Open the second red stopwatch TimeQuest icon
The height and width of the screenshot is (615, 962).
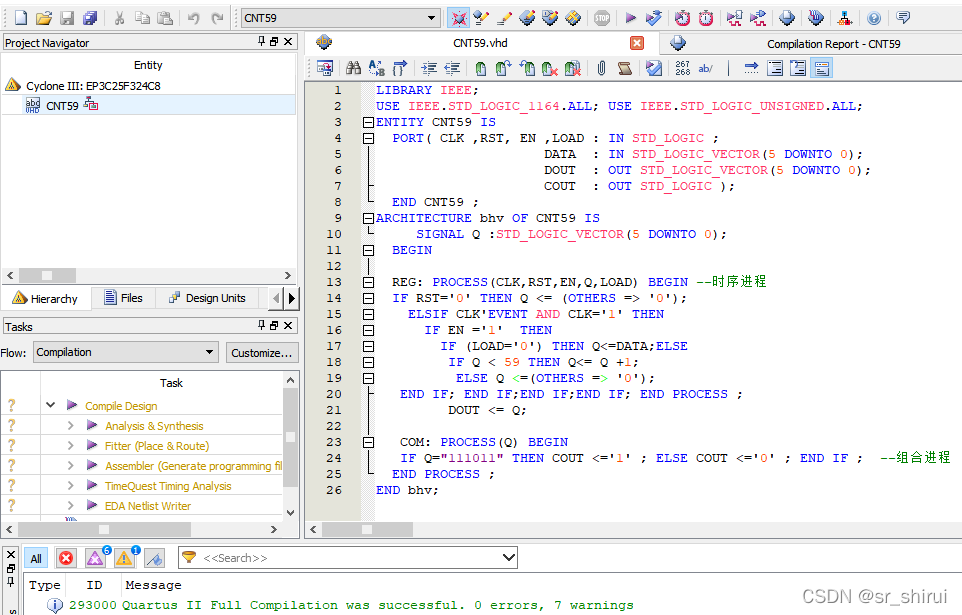706,18
